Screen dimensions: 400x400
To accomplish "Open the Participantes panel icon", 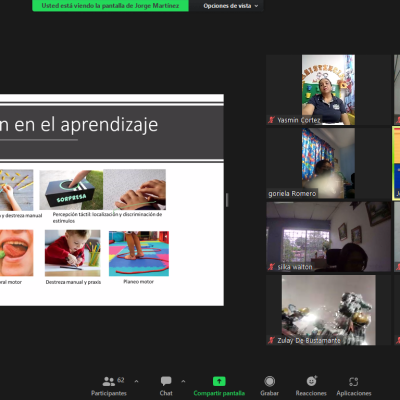I will pyautogui.click(x=109, y=381).
